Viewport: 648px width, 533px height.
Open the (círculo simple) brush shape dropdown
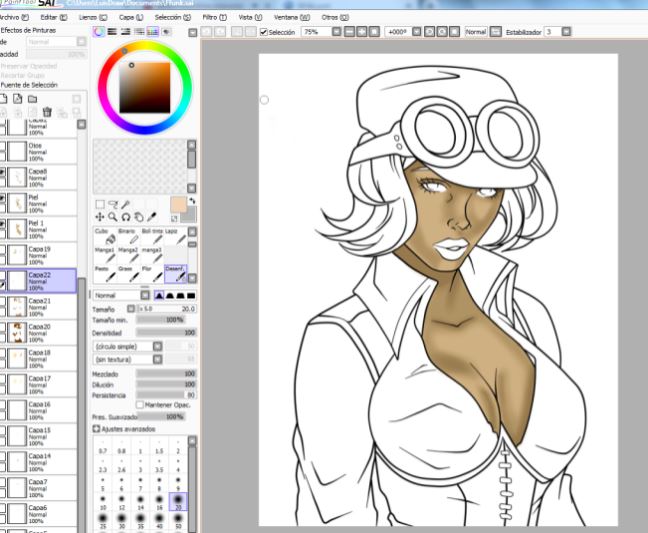(157, 345)
